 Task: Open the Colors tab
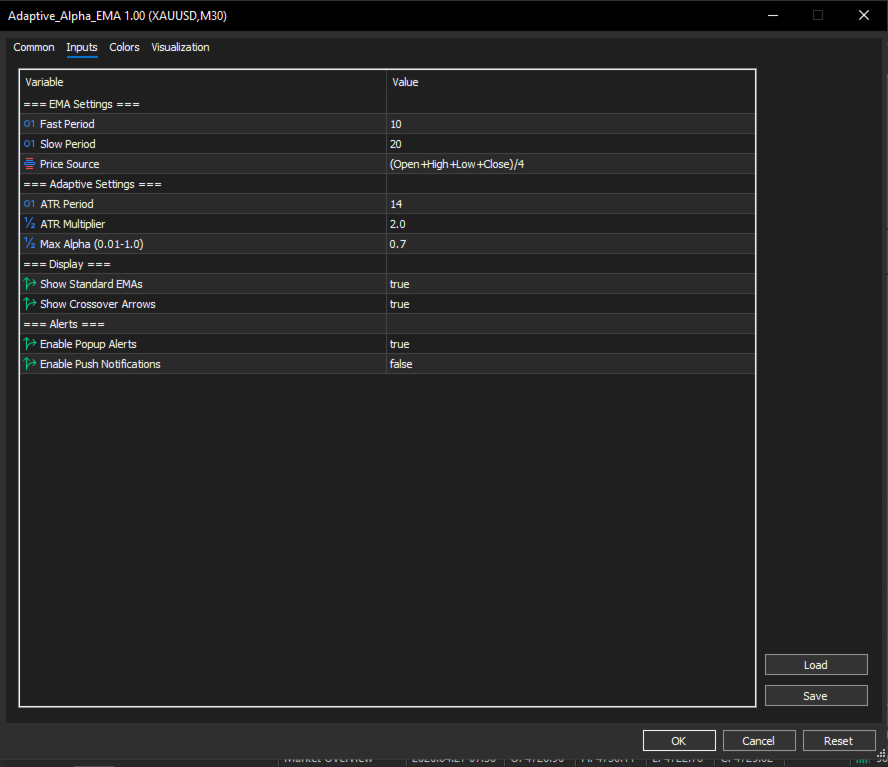coord(124,47)
